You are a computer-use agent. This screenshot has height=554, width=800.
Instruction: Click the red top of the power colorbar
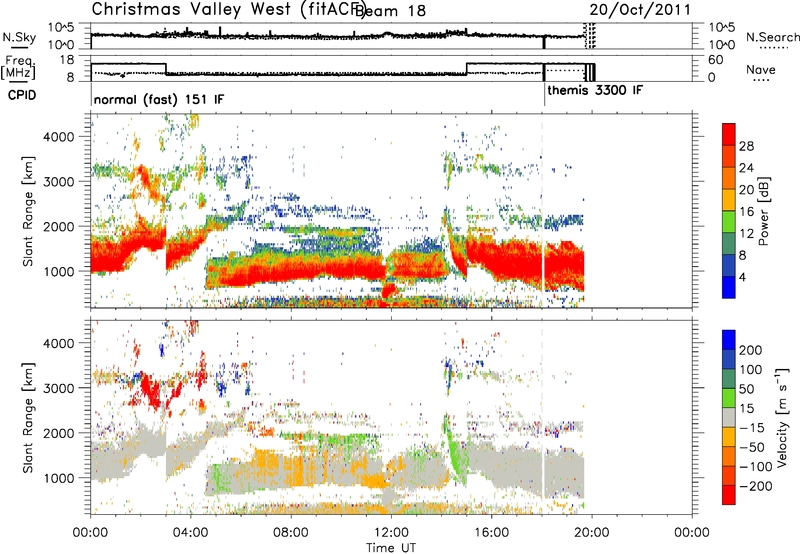coord(729,134)
